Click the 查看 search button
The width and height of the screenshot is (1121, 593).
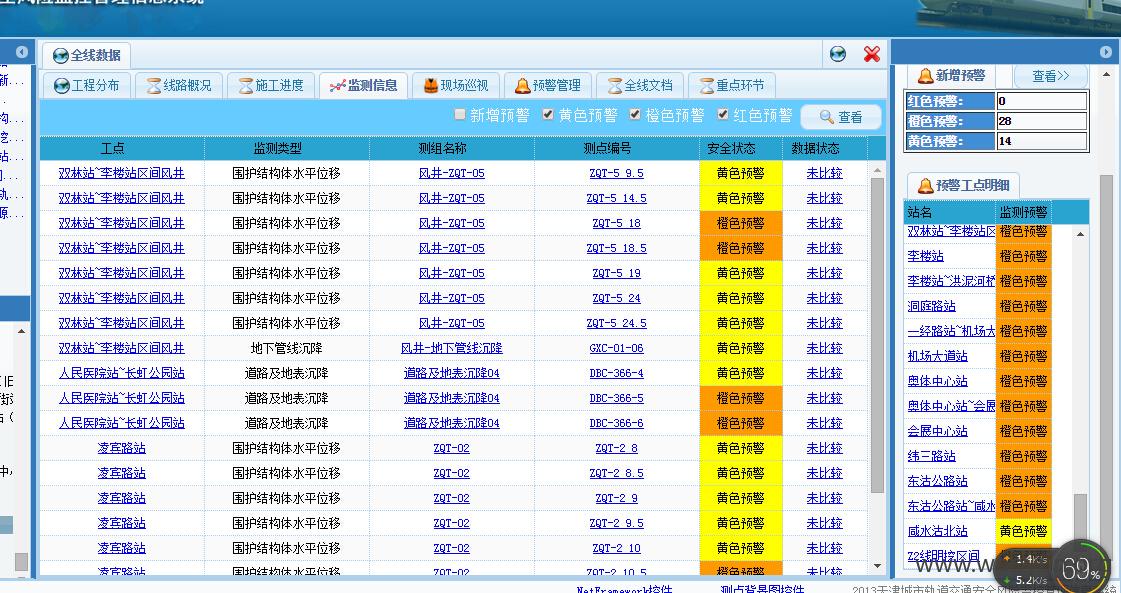point(841,117)
